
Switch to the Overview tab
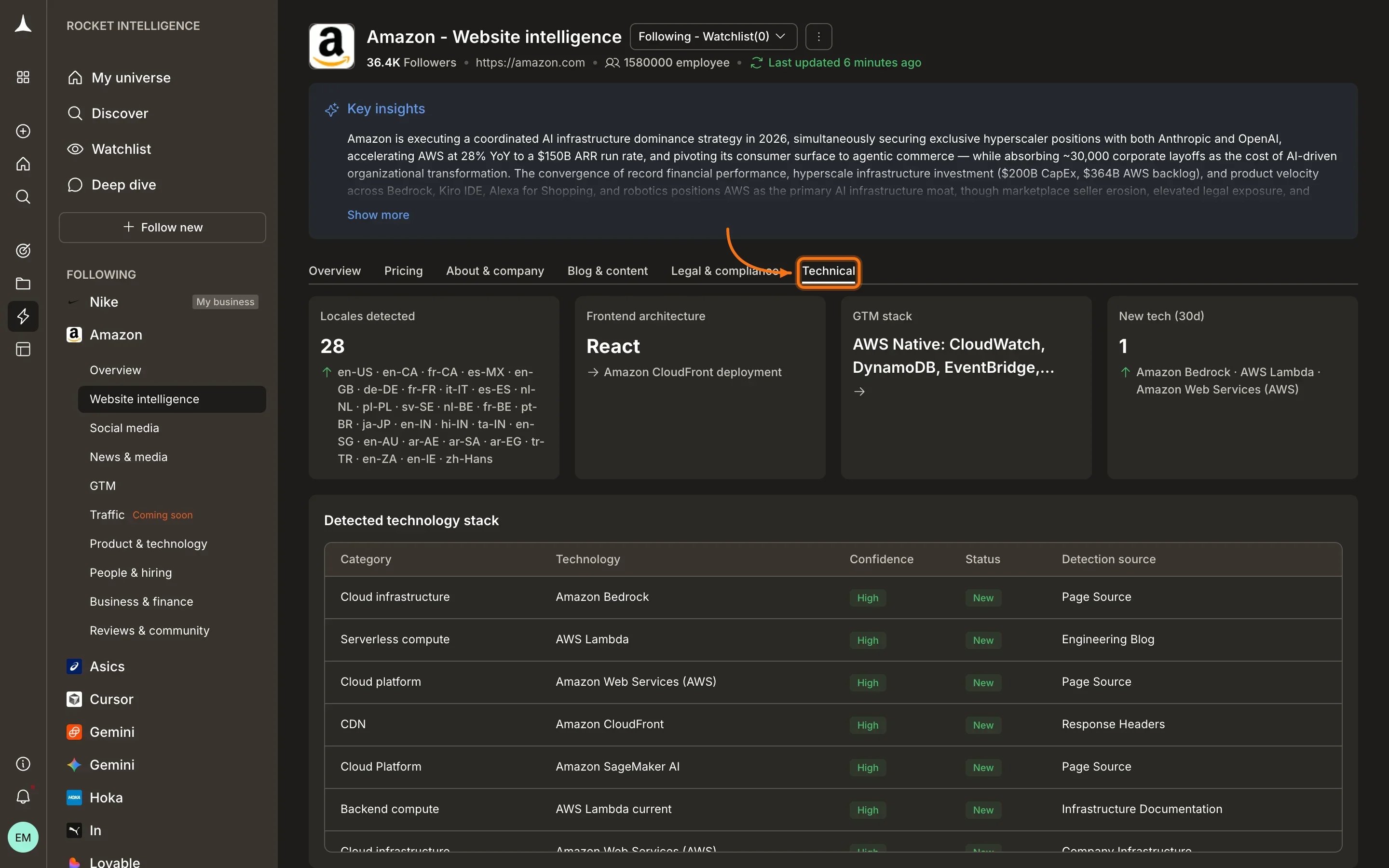[335, 271]
